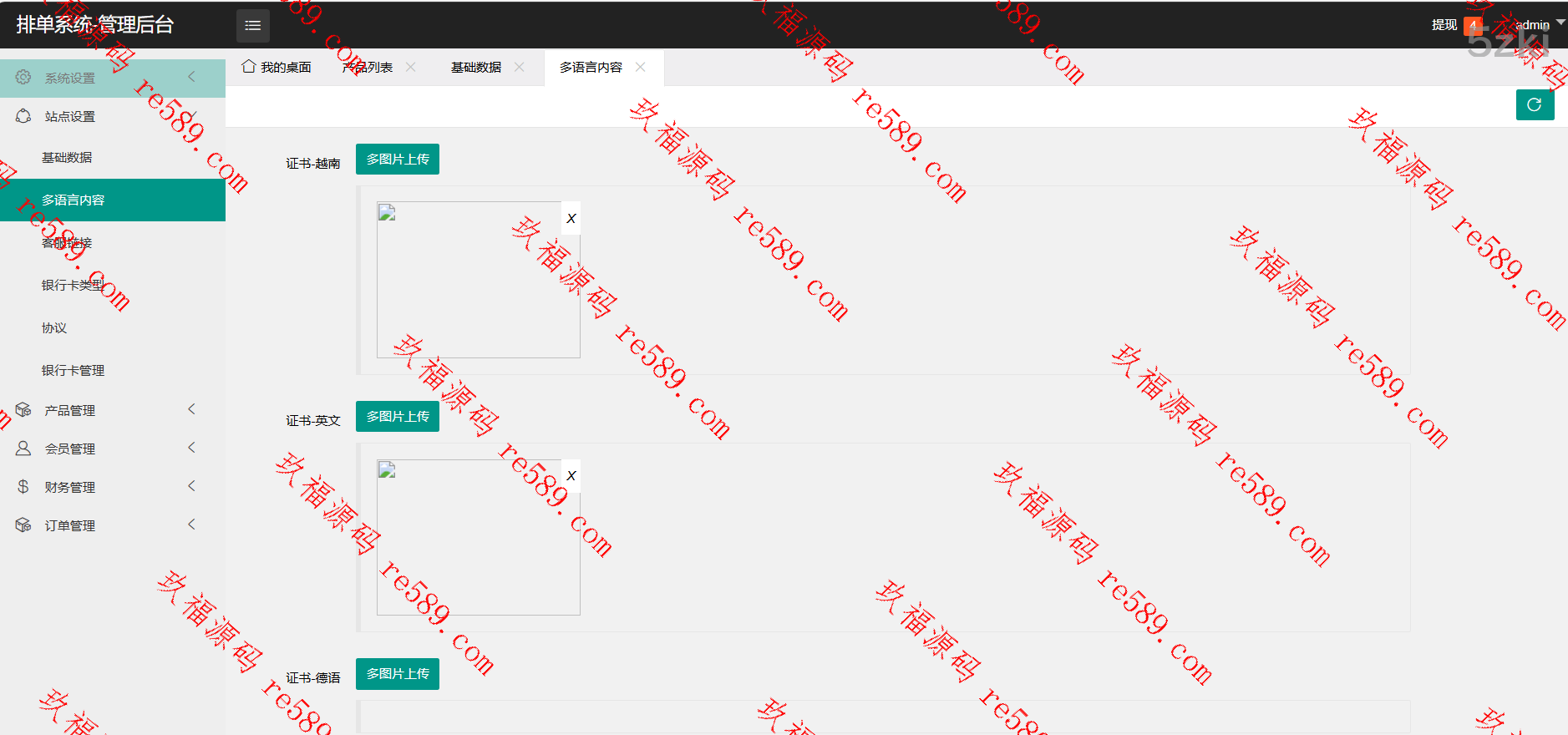Click the hamburger menu toggle icon
1568x735 pixels.
pyautogui.click(x=252, y=26)
